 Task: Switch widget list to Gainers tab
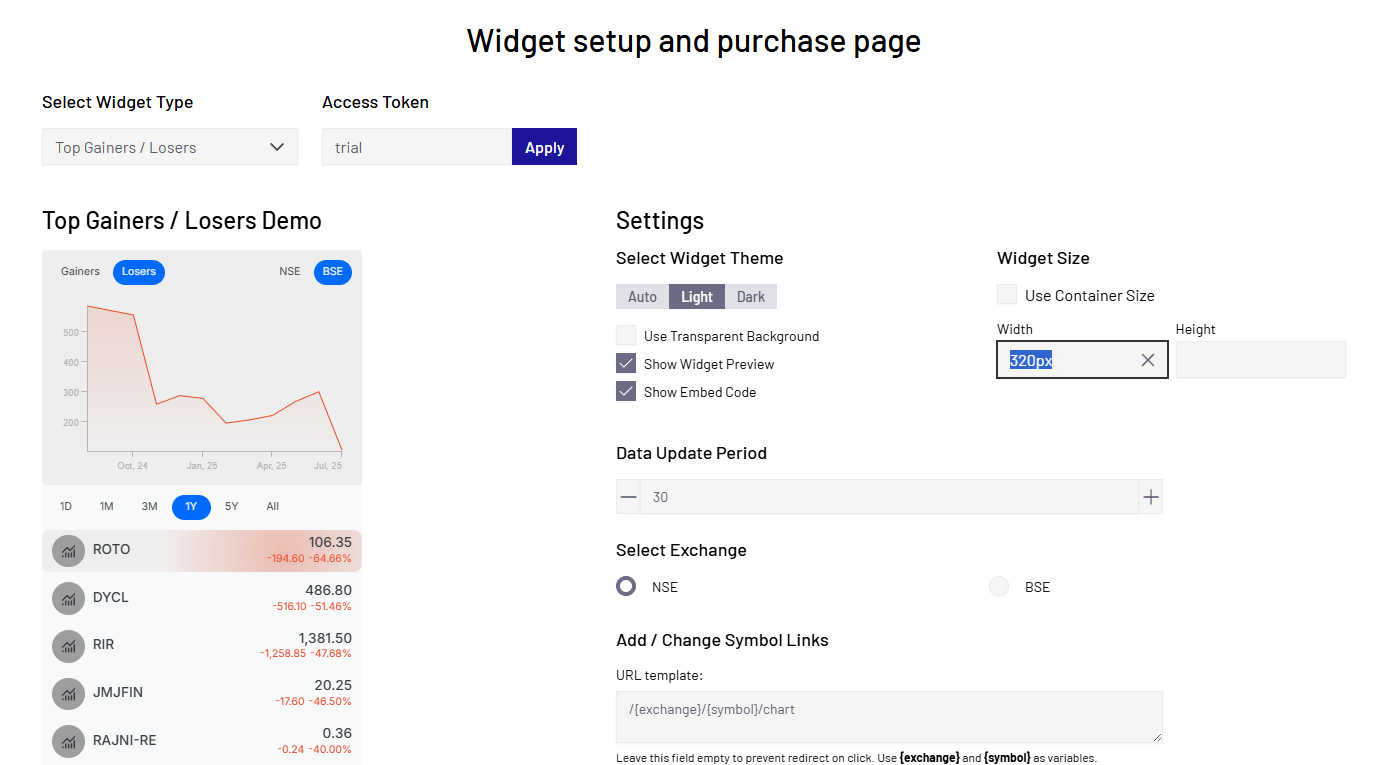click(x=81, y=272)
